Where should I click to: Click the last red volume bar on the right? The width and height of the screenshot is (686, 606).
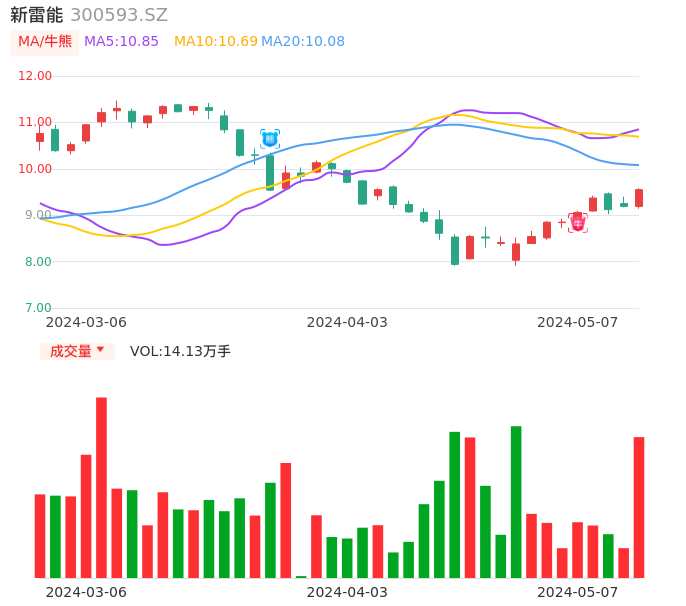(639, 507)
